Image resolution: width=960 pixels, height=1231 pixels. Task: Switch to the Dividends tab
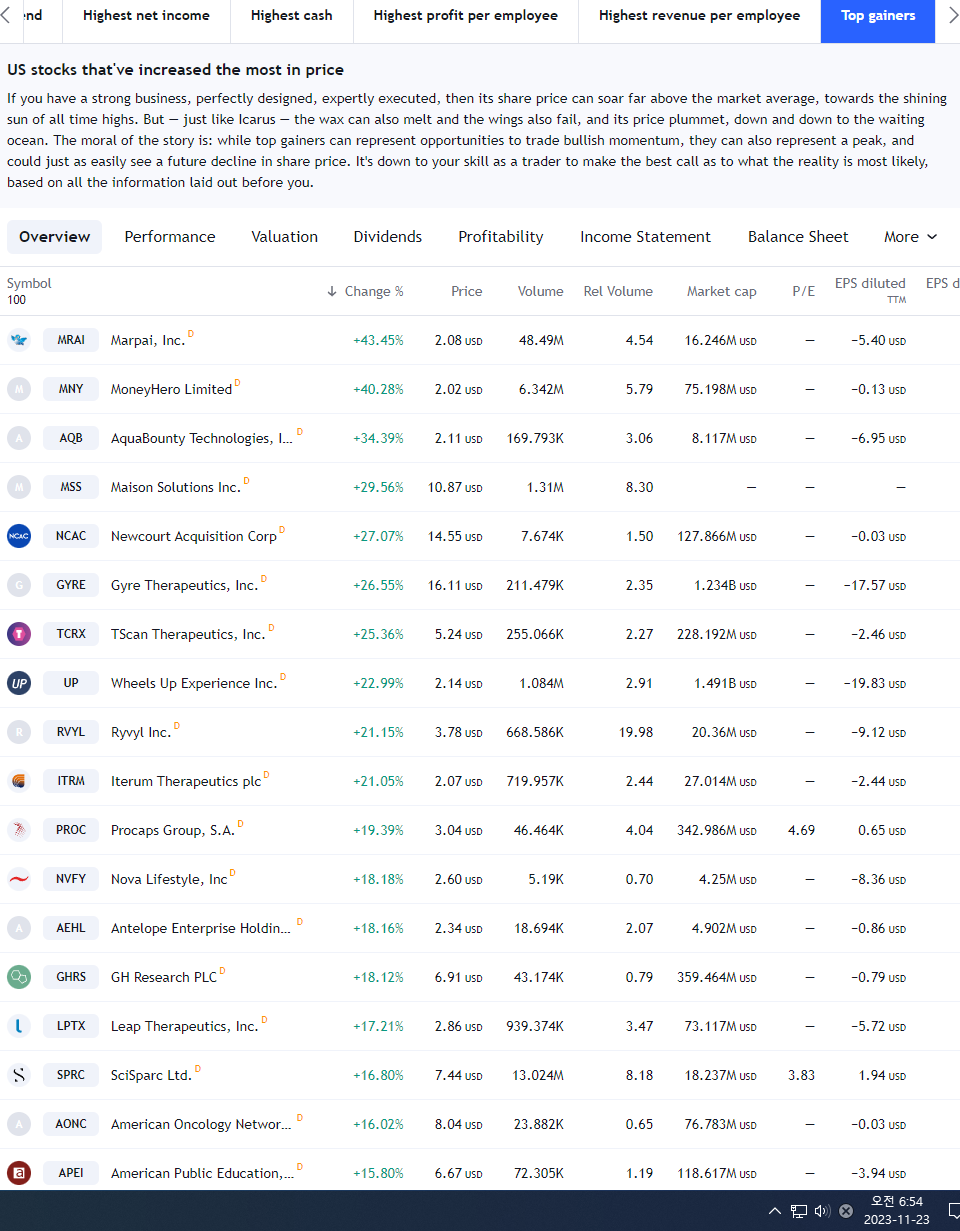click(388, 237)
